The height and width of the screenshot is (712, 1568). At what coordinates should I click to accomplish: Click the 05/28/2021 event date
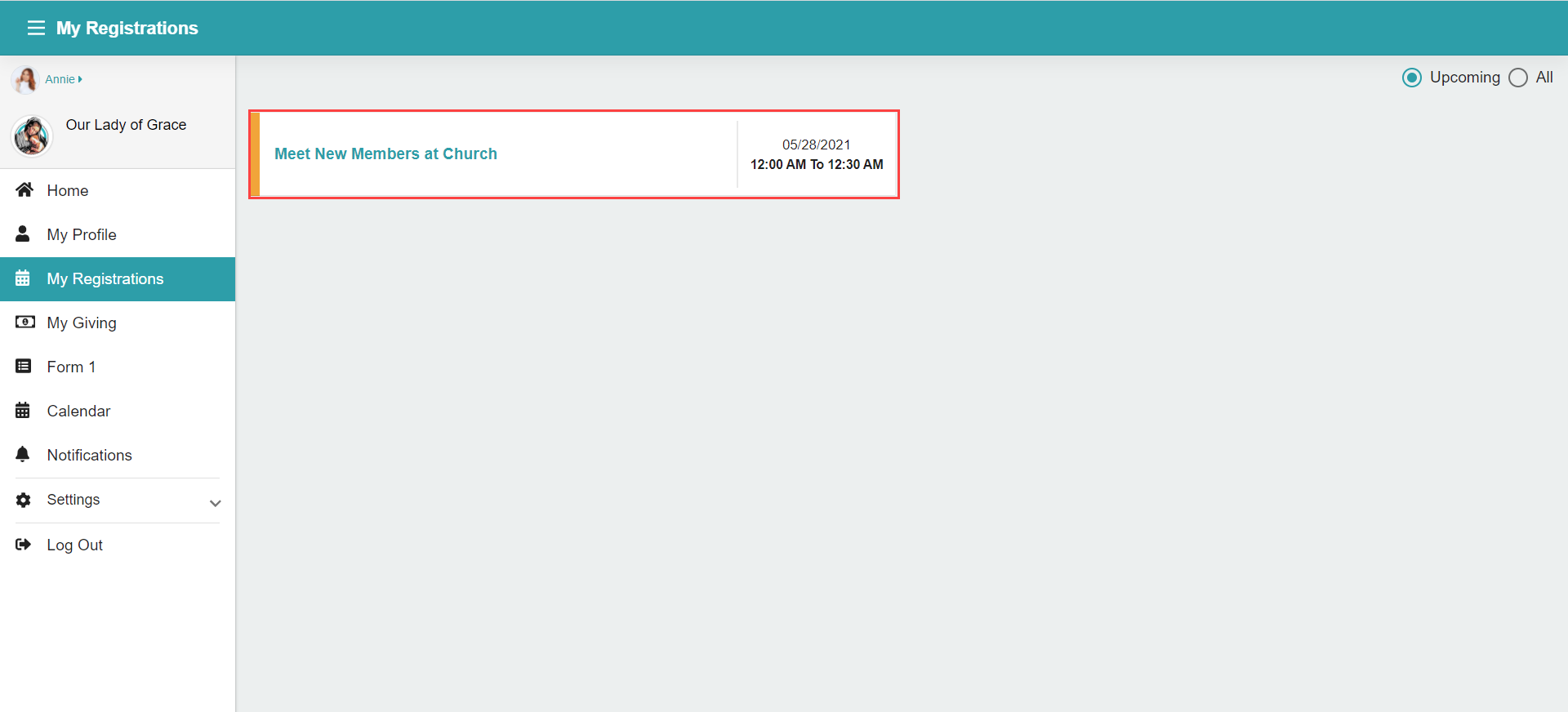pos(817,145)
